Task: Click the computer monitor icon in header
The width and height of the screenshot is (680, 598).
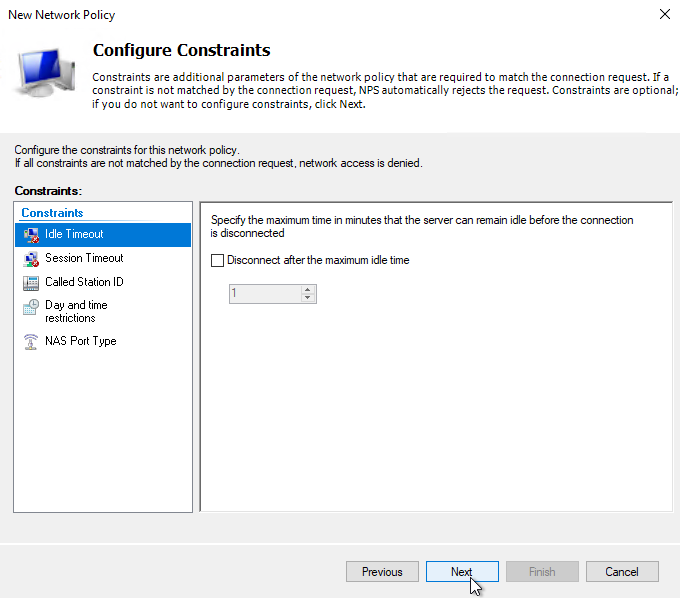Action: point(45,72)
